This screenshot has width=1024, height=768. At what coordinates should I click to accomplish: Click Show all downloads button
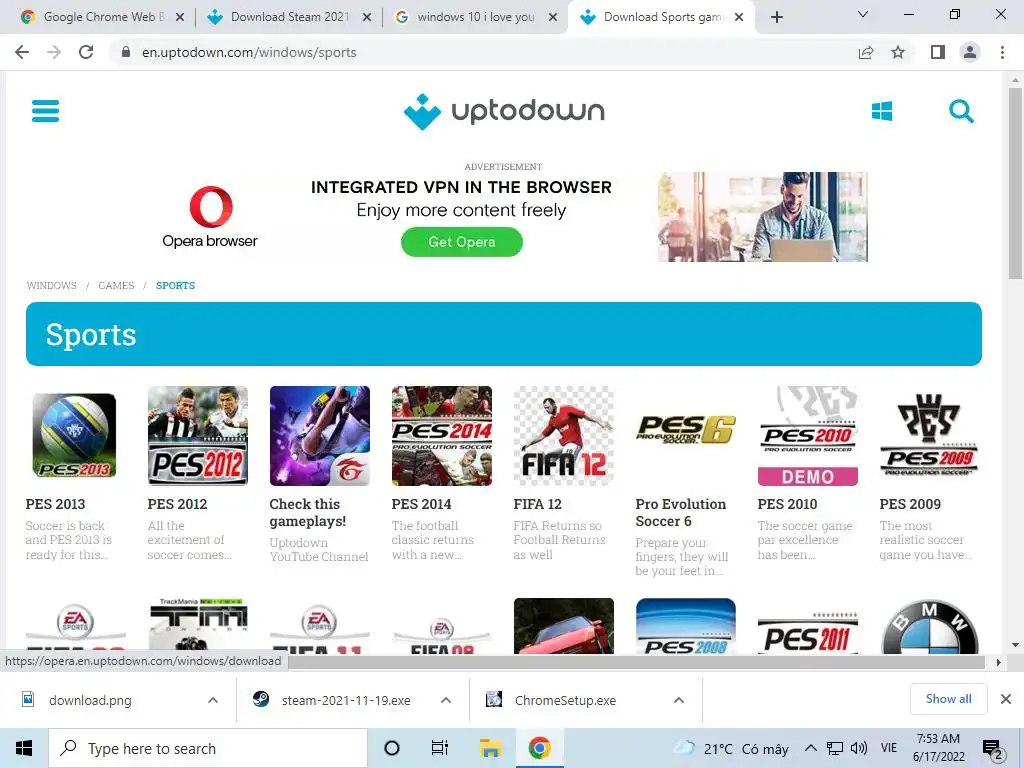pyautogui.click(x=948, y=699)
